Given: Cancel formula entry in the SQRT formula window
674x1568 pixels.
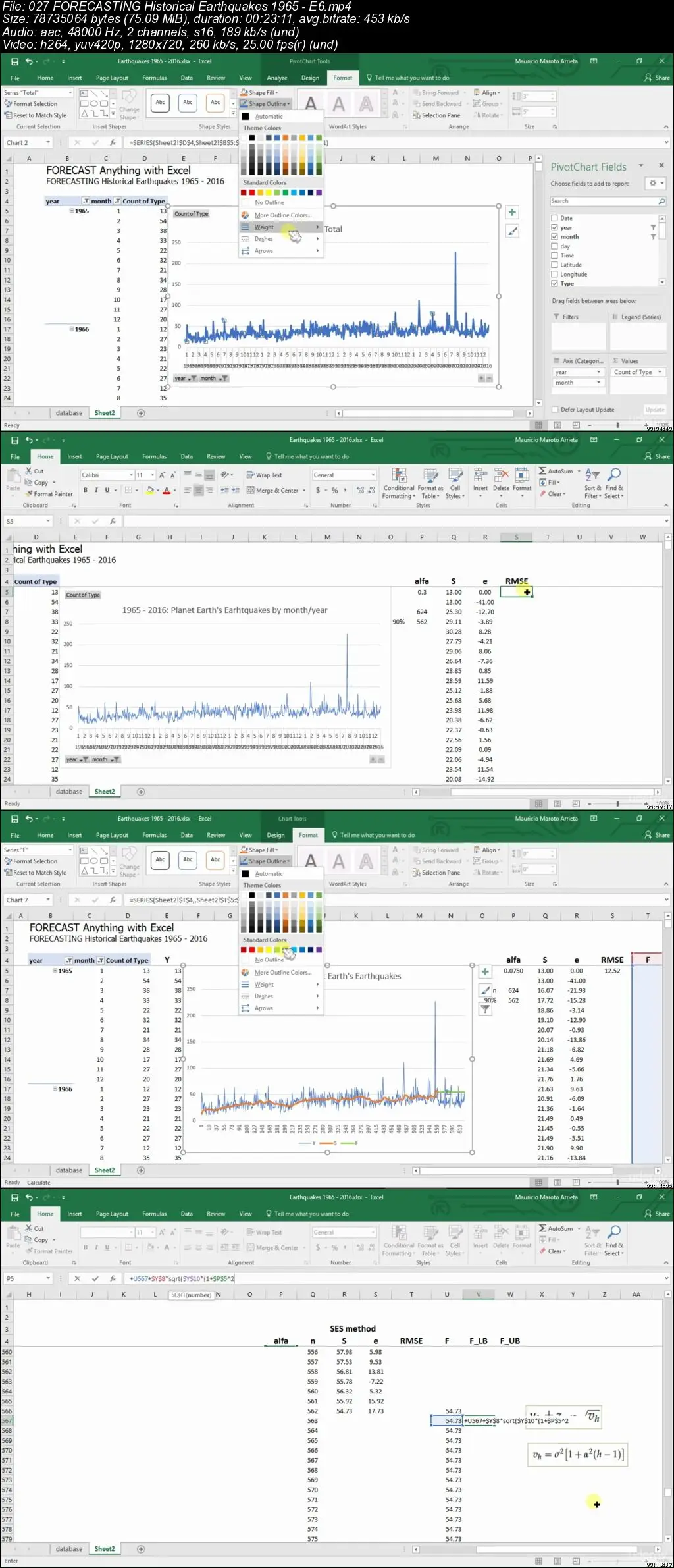Looking at the screenshot, I should coord(77,1278).
